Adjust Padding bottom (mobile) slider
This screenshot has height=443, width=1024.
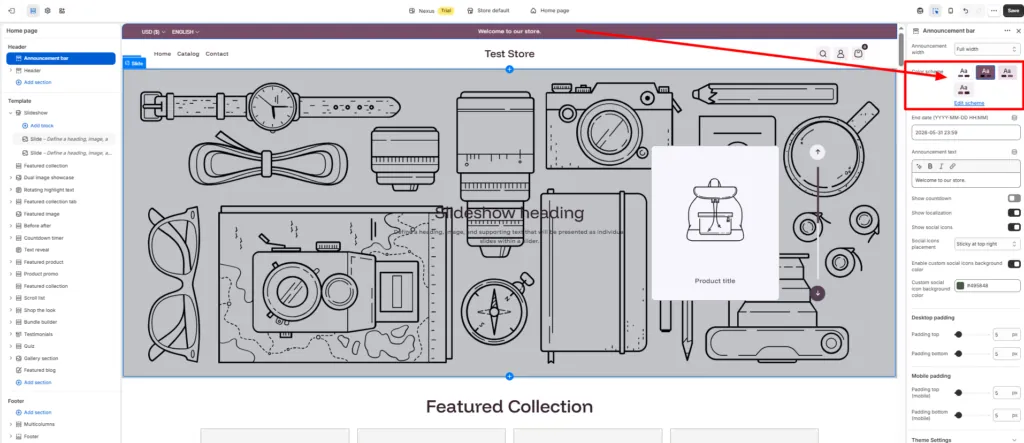(x=958, y=415)
